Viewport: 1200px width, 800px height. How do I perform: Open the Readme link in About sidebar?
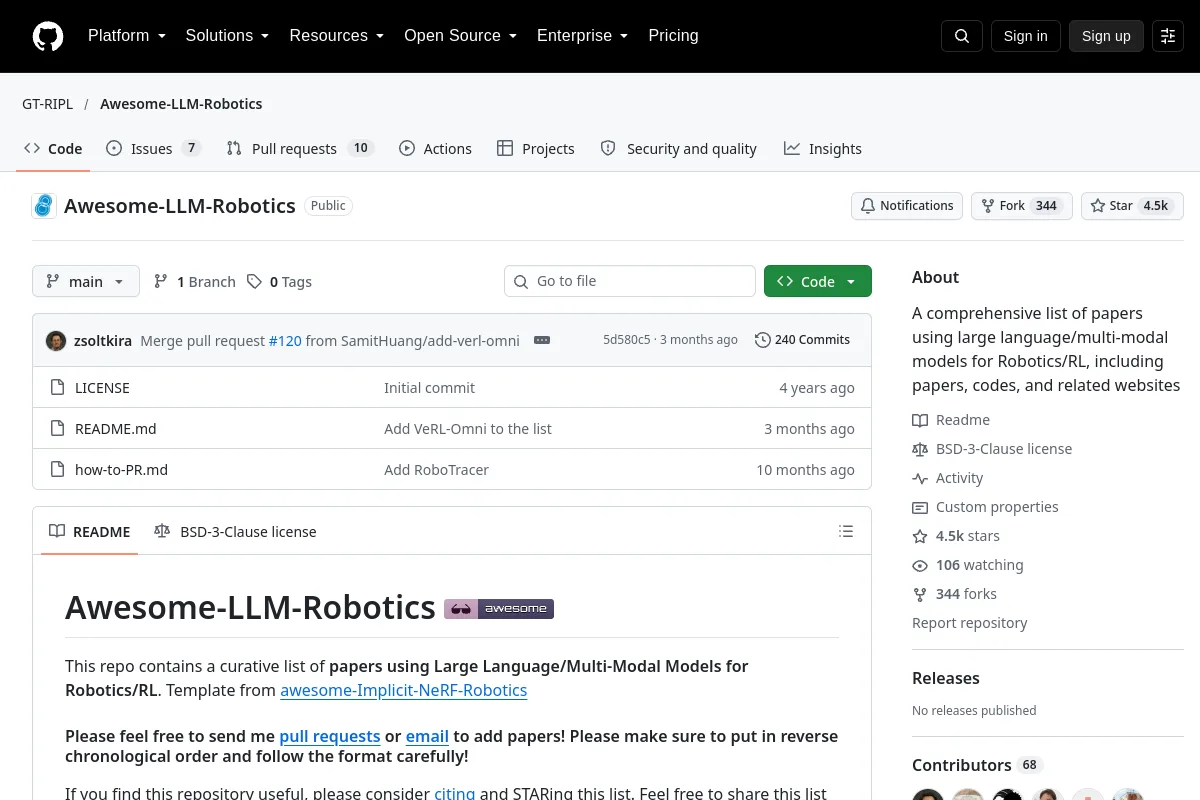(951, 420)
